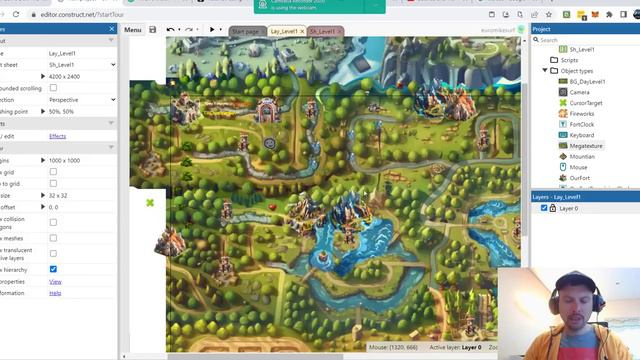This screenshot has height=360, width=640.
Task: Toggle the unbounded scrolling checkbox
Action: 53,88
